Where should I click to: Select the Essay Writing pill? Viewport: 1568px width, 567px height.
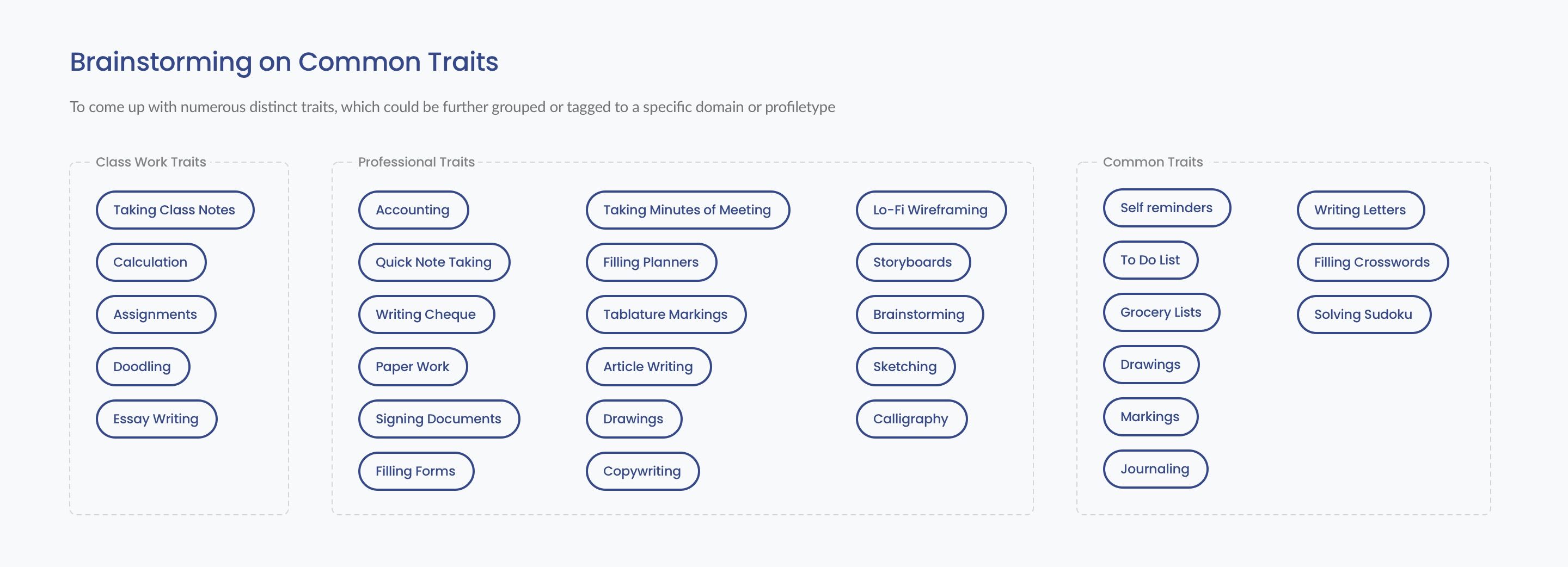[156, 419]
